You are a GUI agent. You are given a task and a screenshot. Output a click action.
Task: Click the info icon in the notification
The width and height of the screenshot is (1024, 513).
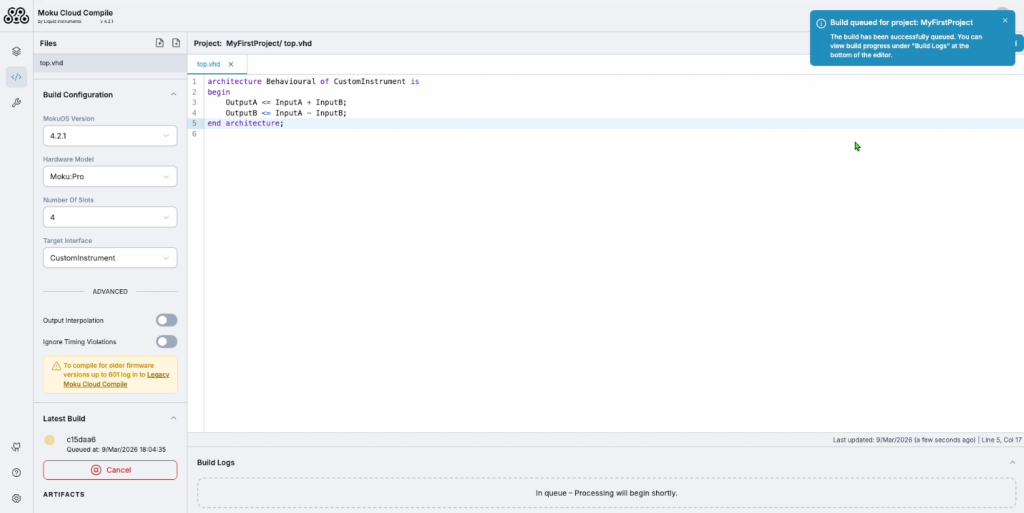click(x=821, y=23)
